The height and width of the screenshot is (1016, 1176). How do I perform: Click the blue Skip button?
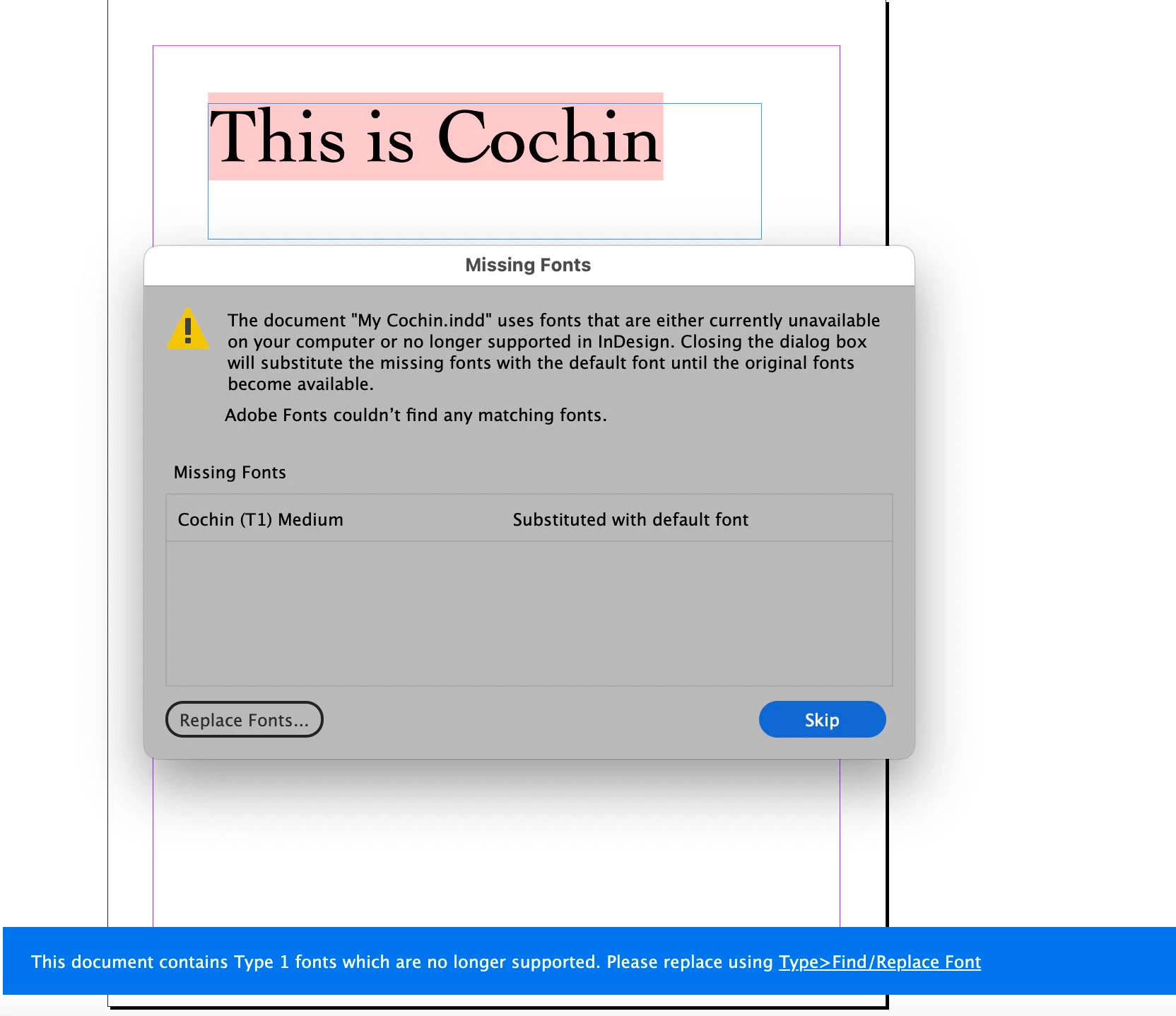[x=822, y=719]
